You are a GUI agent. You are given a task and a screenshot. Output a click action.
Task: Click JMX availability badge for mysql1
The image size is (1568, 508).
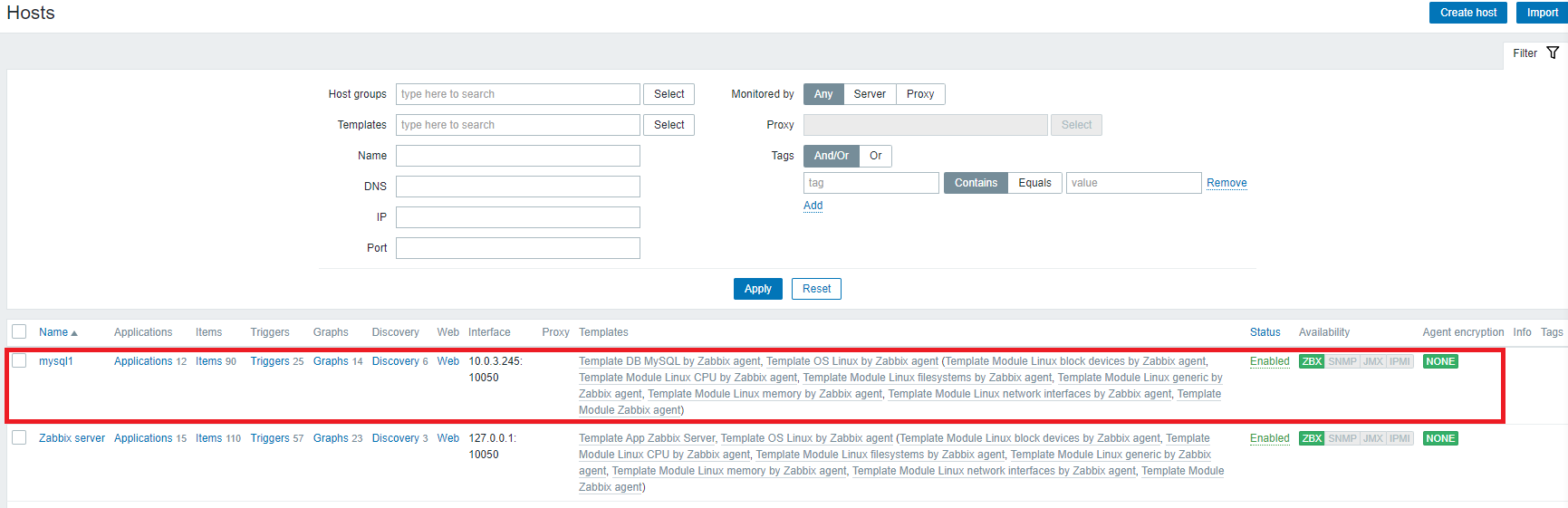click(x=1373, y=361)
